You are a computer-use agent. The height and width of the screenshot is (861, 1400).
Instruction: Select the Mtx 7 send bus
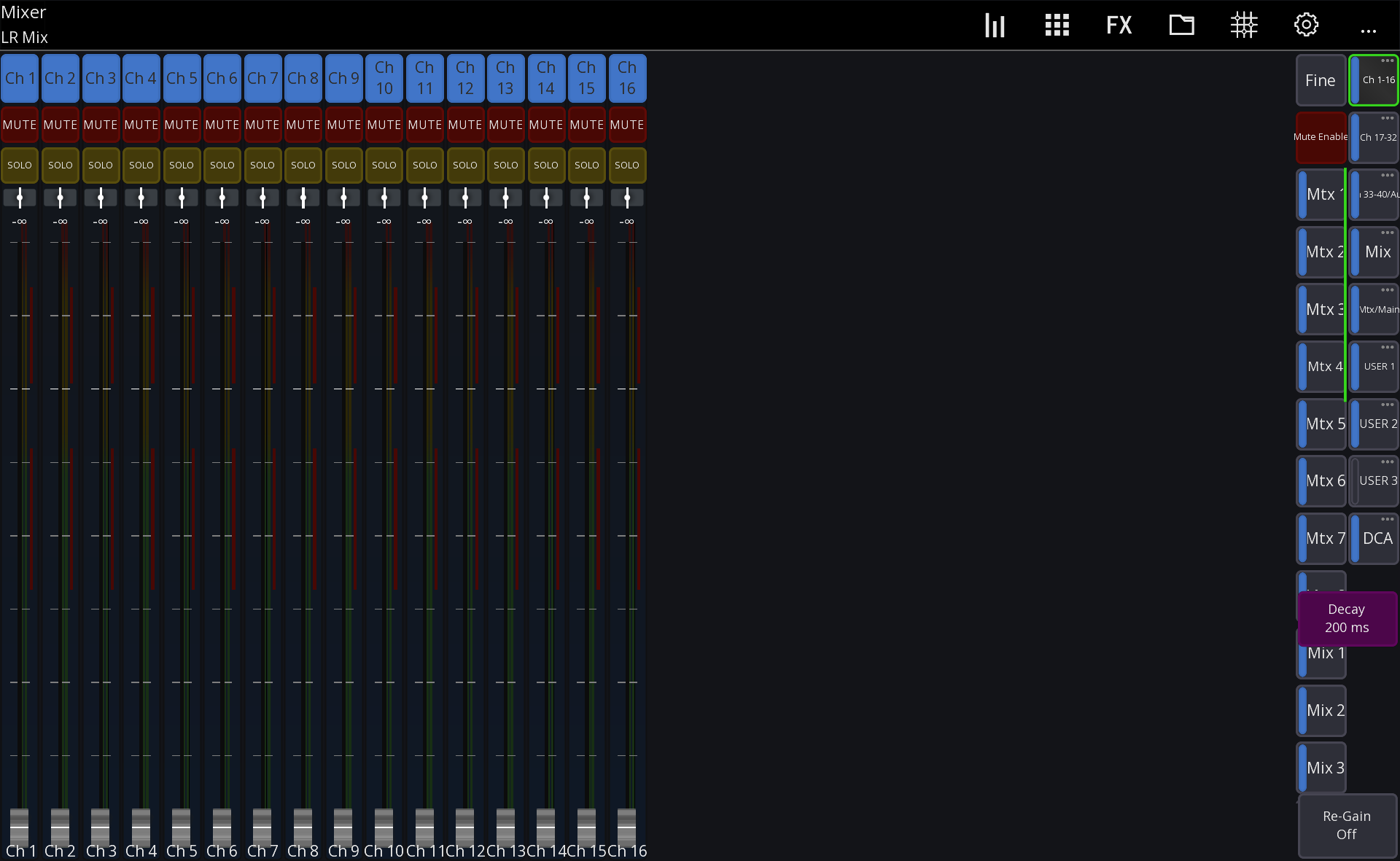(1321, 539)
